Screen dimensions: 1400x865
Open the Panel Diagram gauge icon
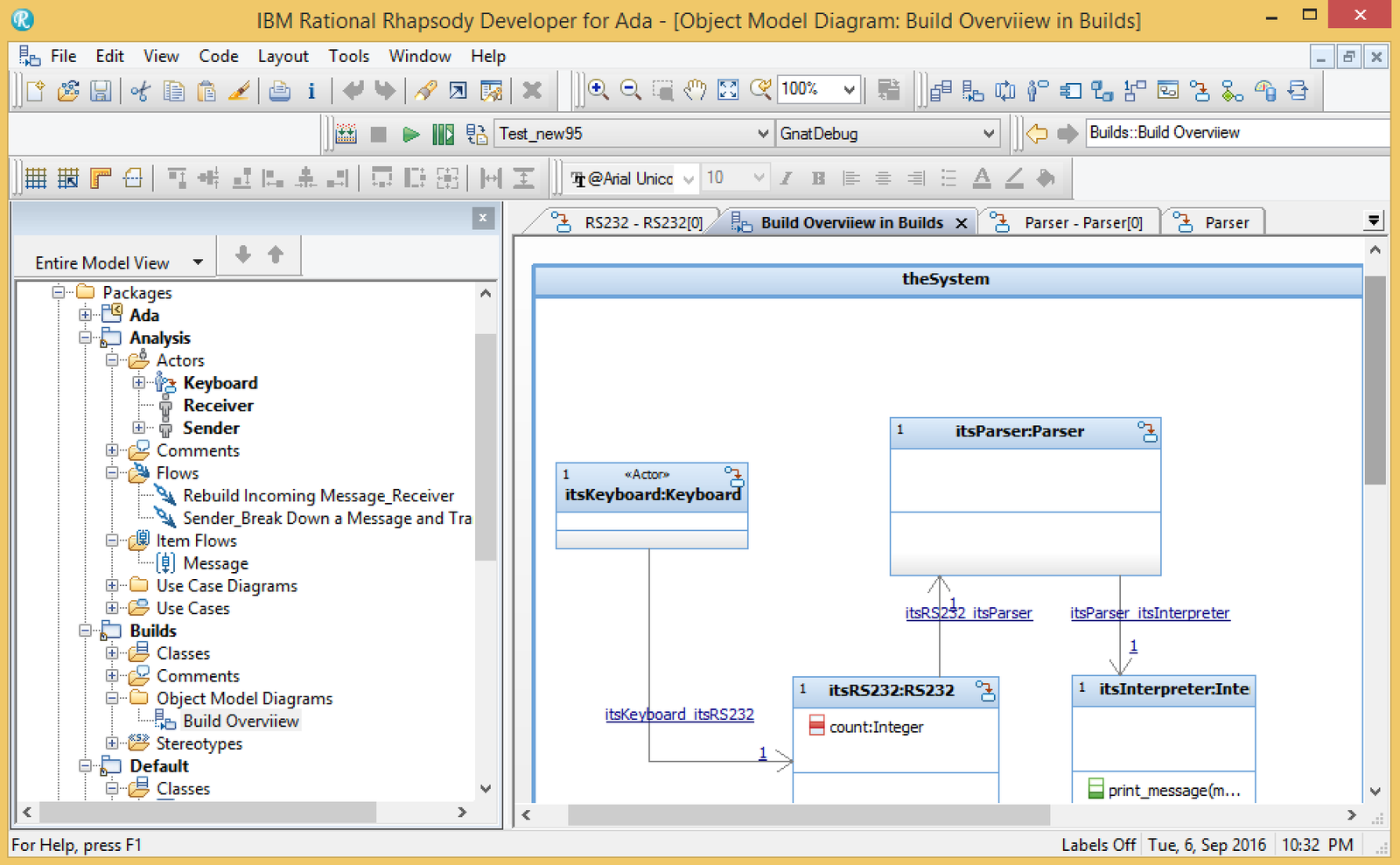pyautogui.click(x=1265, y=90)
